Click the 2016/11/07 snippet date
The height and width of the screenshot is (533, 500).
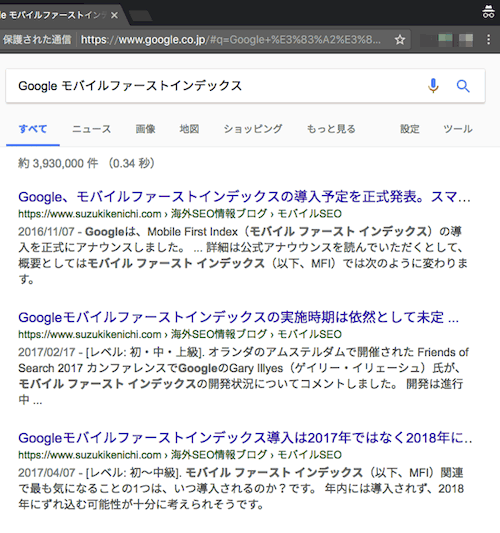point(46,232)
